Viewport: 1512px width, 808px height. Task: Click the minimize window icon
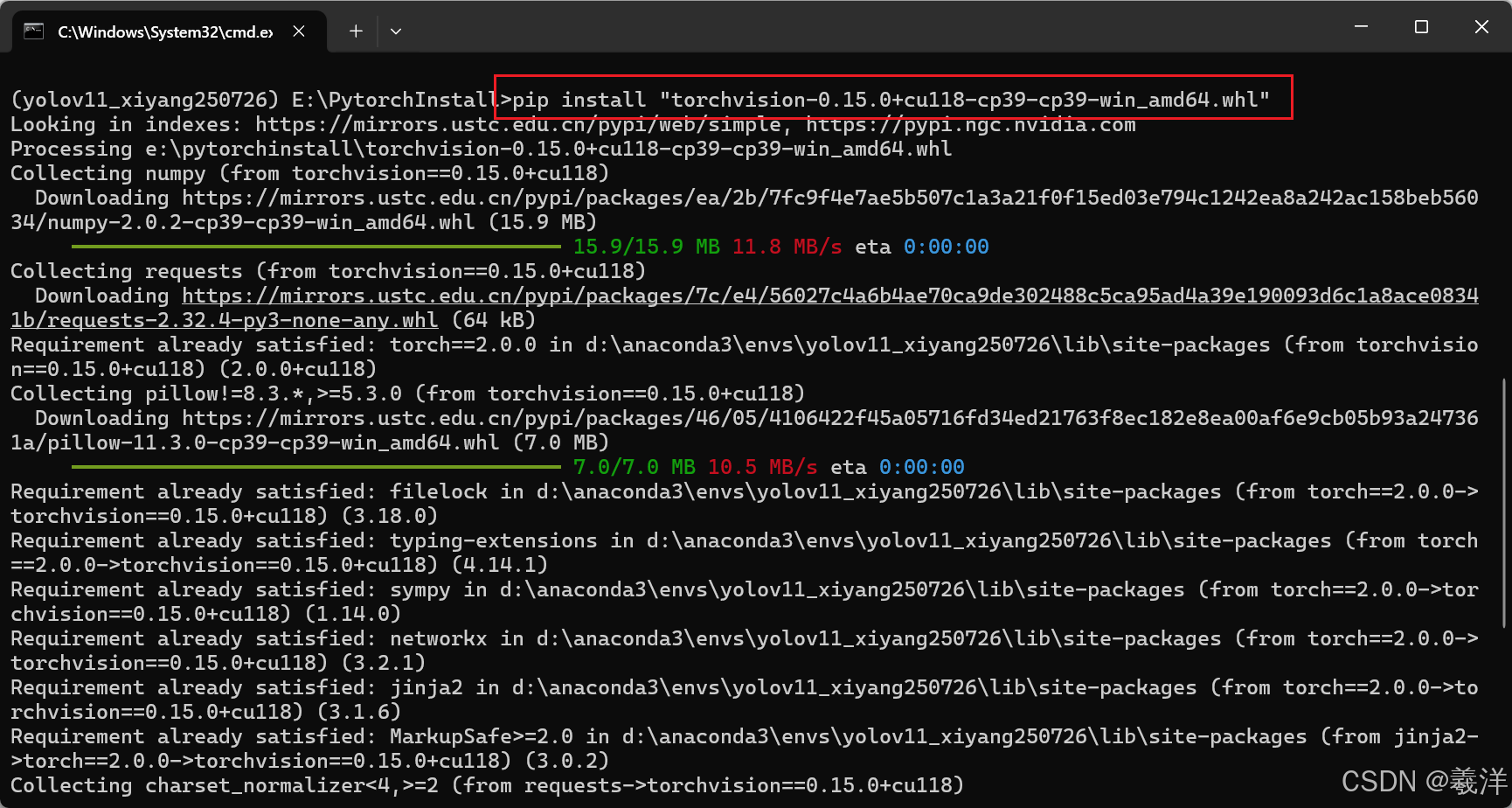coord(1361,26)
